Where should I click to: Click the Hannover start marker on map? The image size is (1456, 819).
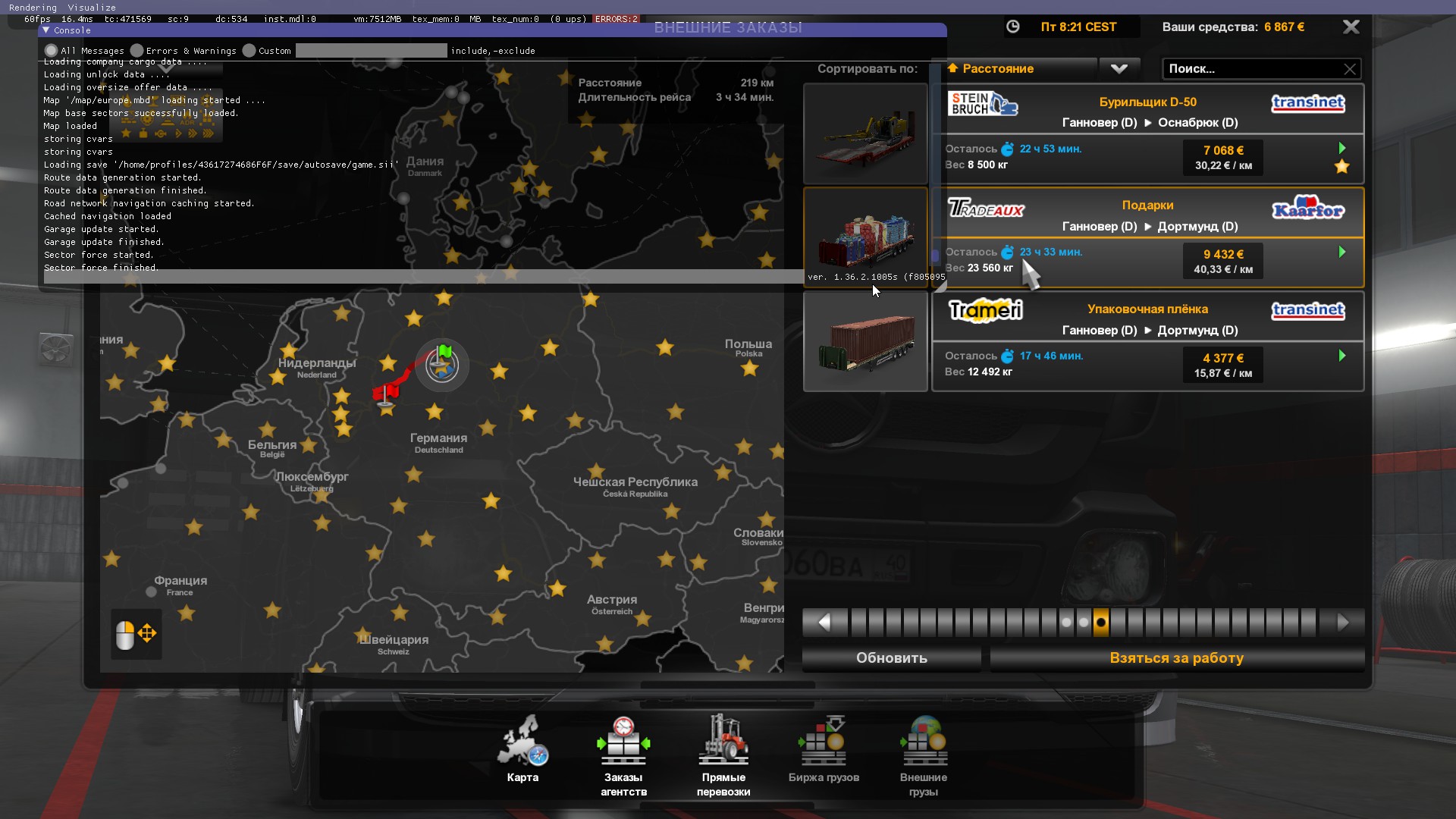tap(442, 365)
